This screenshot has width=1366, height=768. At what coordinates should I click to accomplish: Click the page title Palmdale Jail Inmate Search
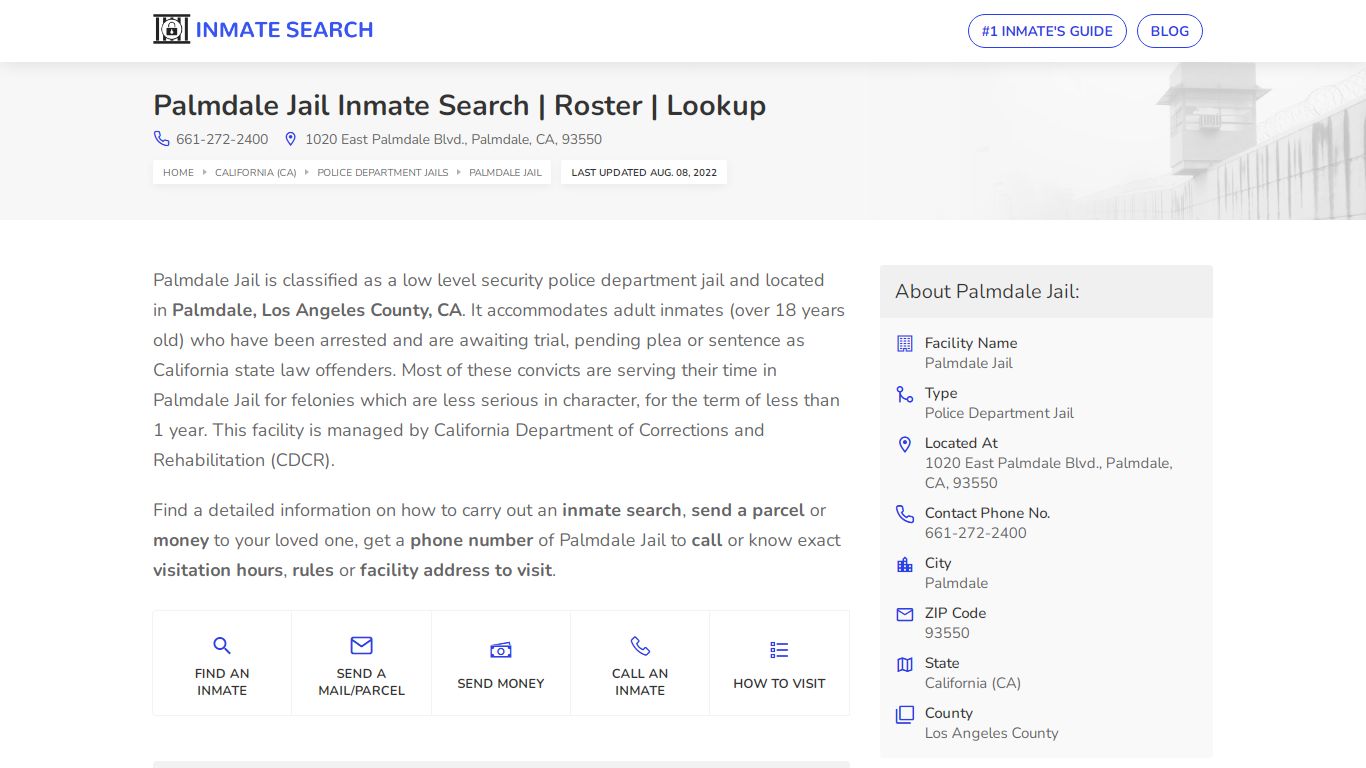(459, 105)
